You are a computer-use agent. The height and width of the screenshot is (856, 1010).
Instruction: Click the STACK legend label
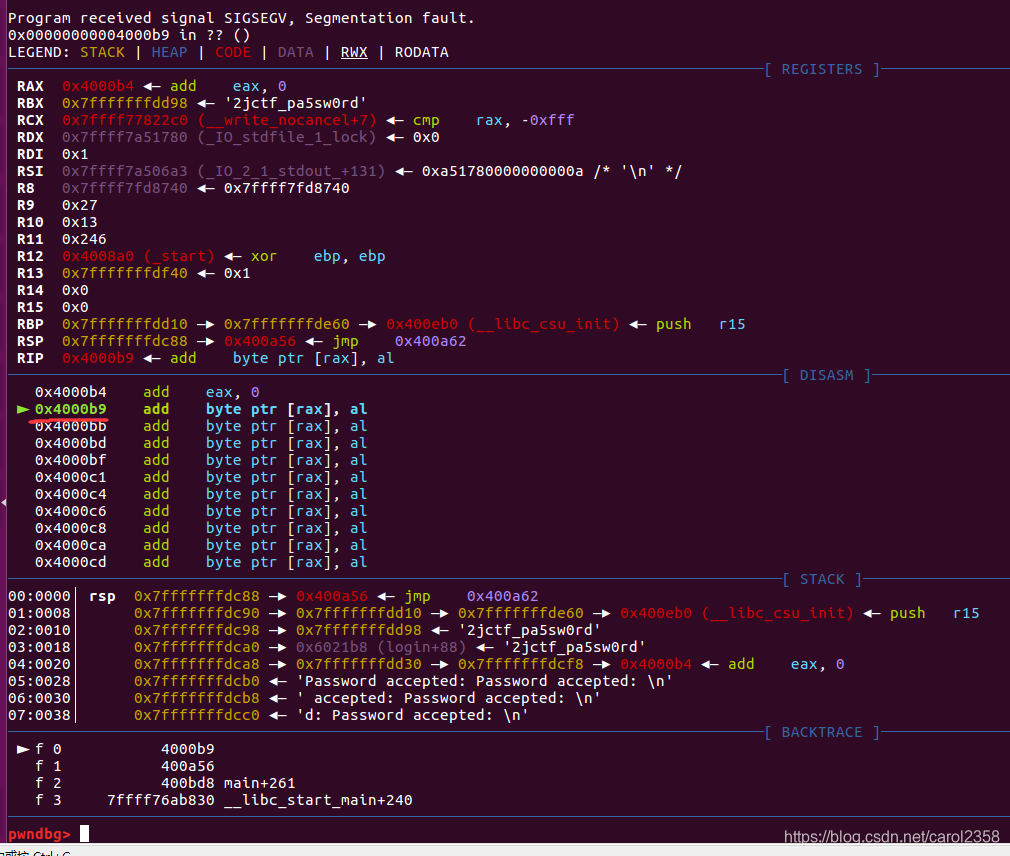(102, 52)
